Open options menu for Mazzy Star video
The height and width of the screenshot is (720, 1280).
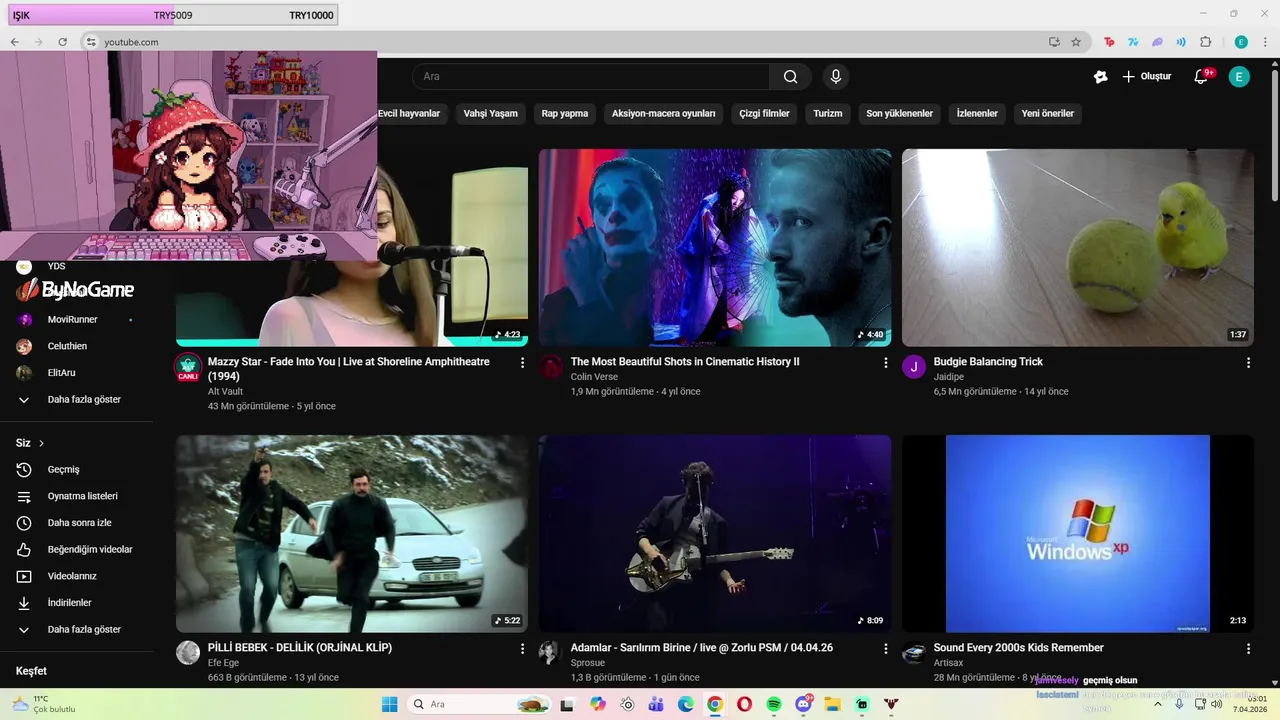click(522, 363)
